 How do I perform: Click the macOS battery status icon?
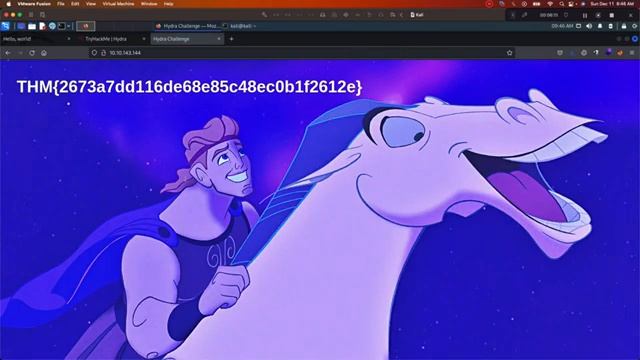tap(537, 4)
